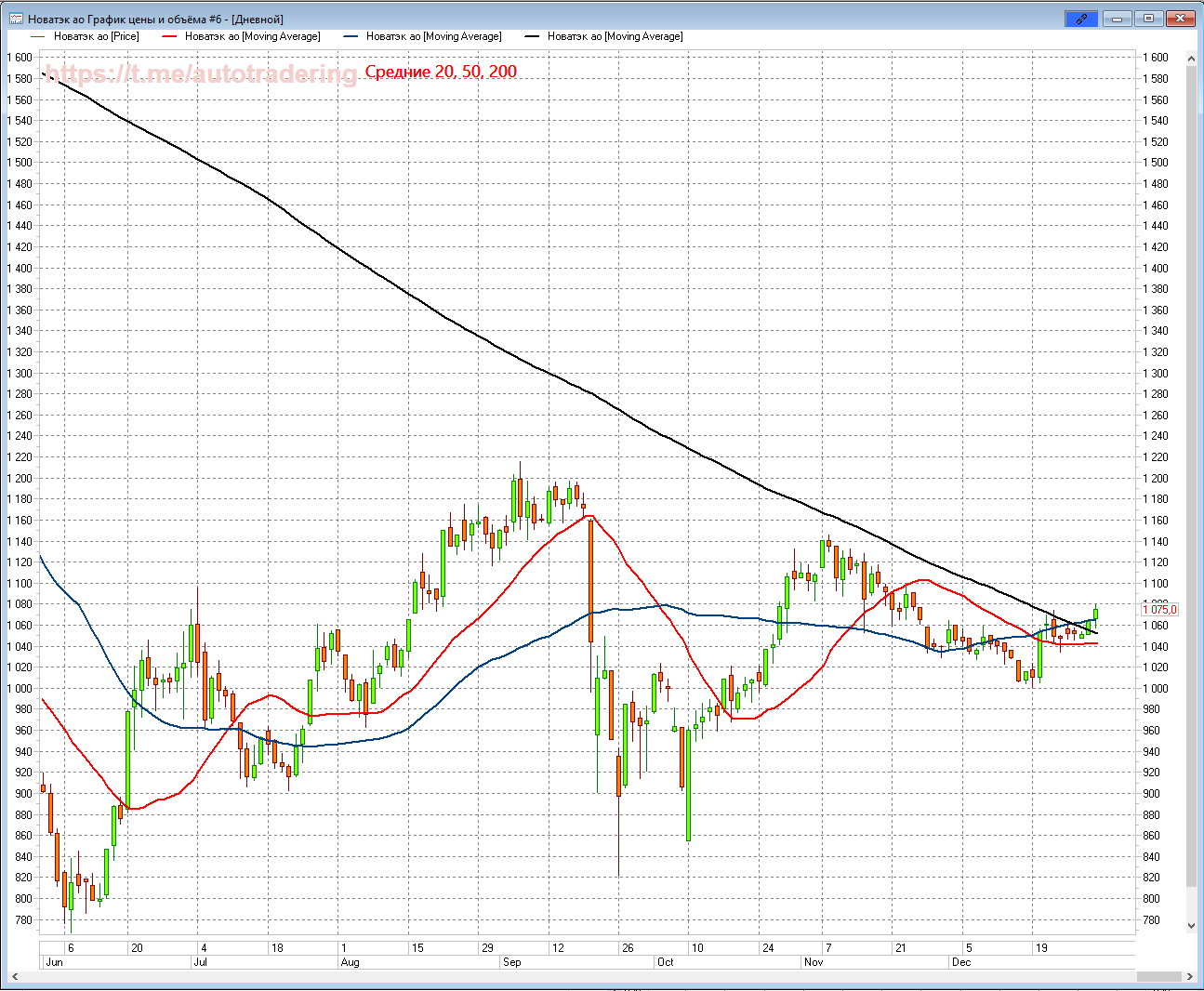The image size is (1204, 991).
Task: Minimize the Новатэк chart window
Action: tap(1117, 19)
